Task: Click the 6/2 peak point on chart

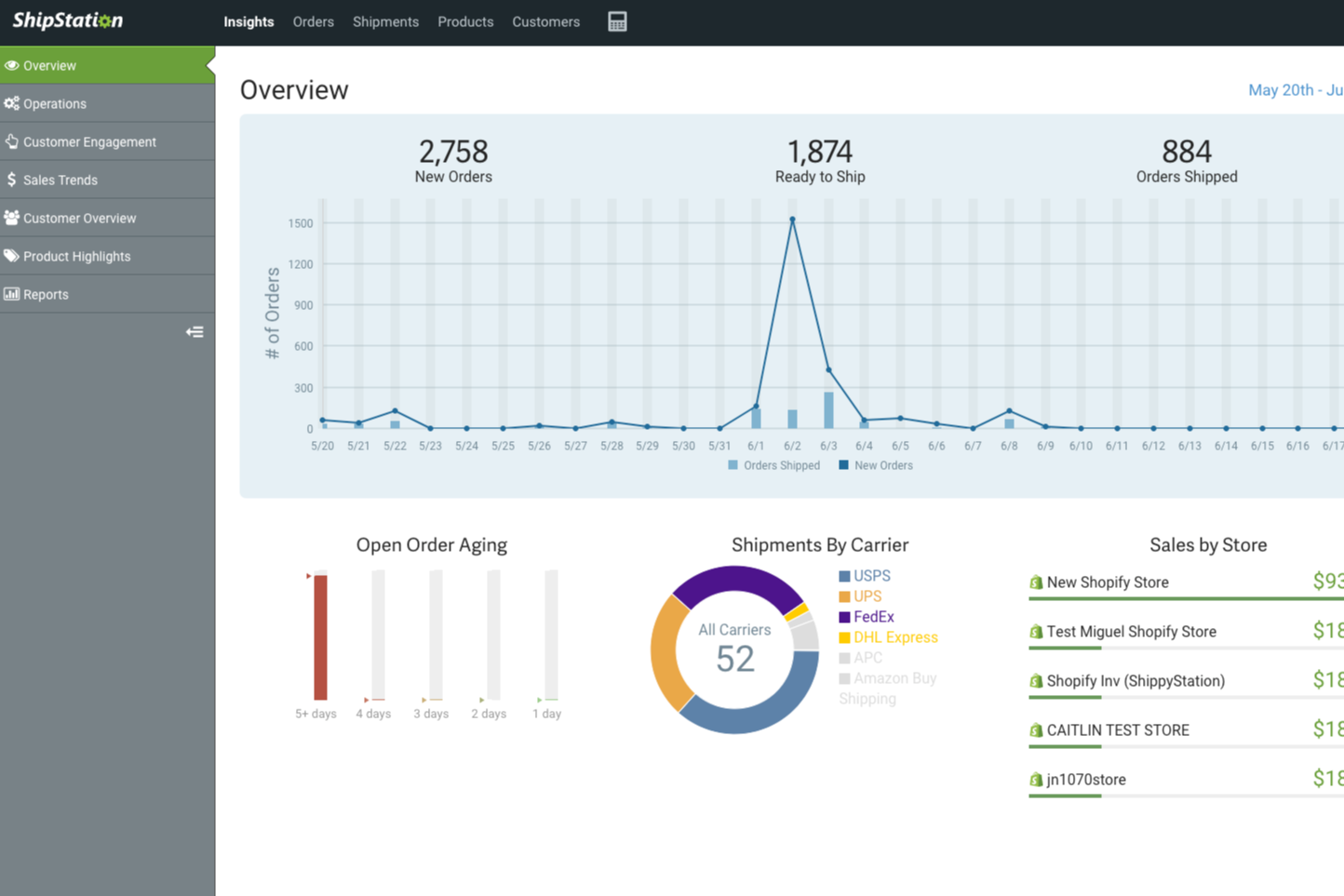Action: coord(792,221)
